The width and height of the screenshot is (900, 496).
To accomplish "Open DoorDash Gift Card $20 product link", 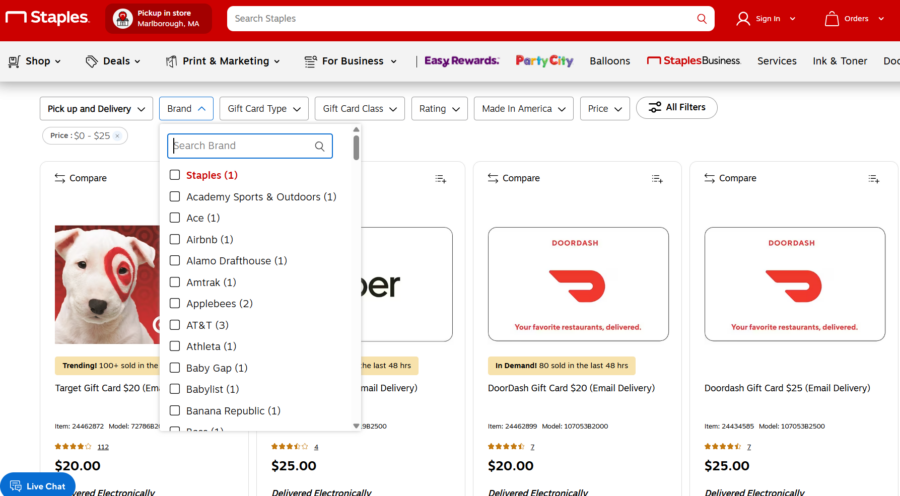I will (x=571, y=388).
